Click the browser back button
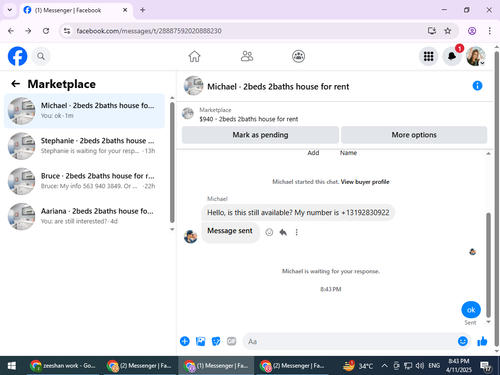500x375 pixels. pyautogui.click(x=11, y=31)
